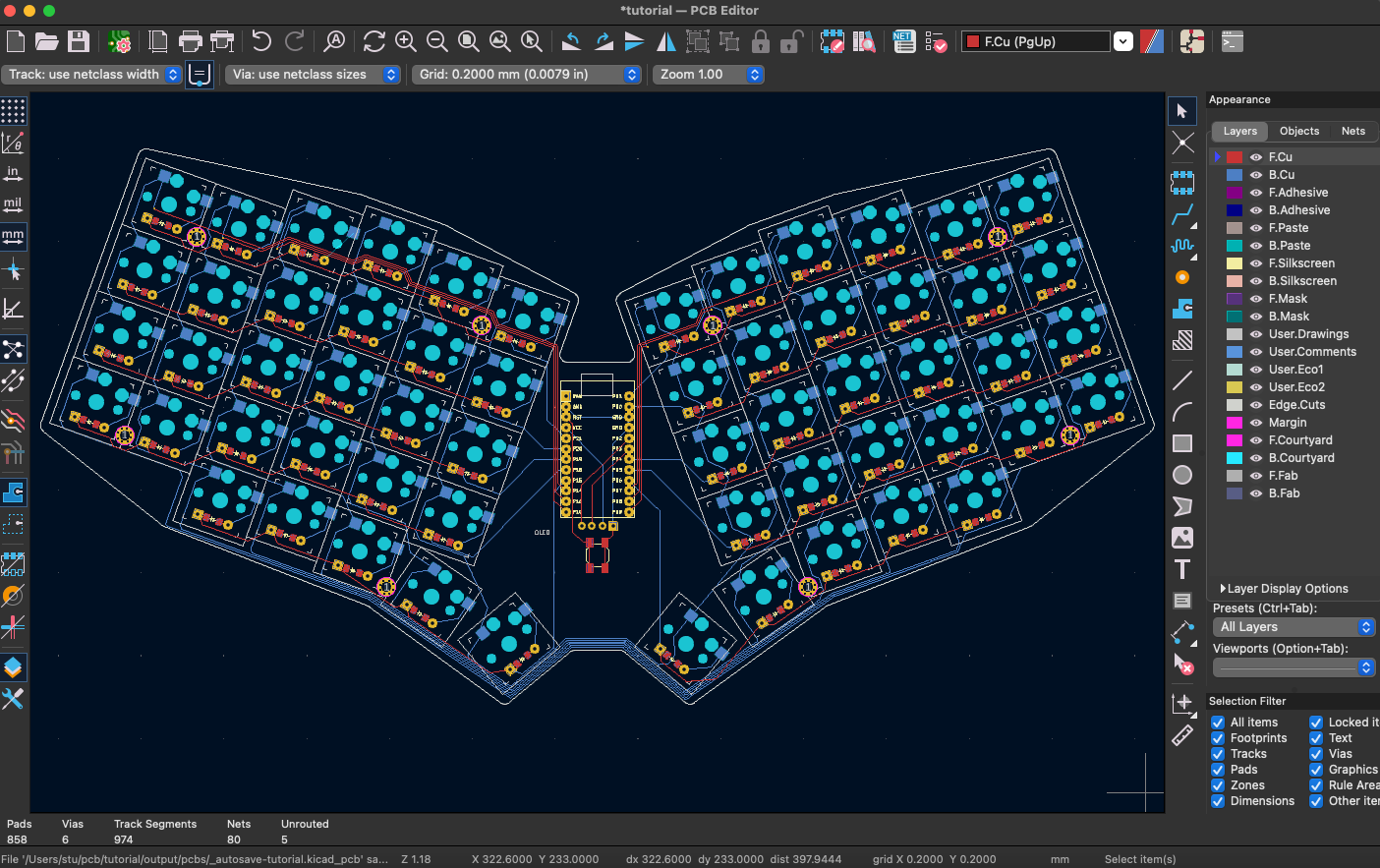Image resolution: width=1380 pixels, height=868 pixels.
Task: Open the All Layers presets dropdown
Action: 1294,627
